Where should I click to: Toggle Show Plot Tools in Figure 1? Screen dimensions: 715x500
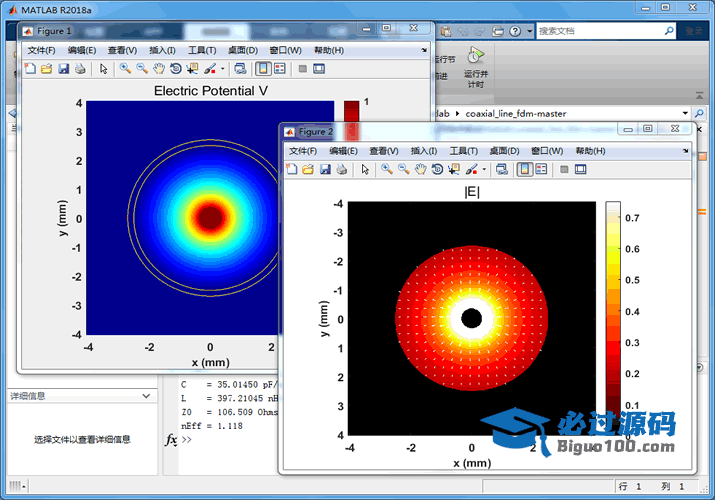tap(319, 69)
